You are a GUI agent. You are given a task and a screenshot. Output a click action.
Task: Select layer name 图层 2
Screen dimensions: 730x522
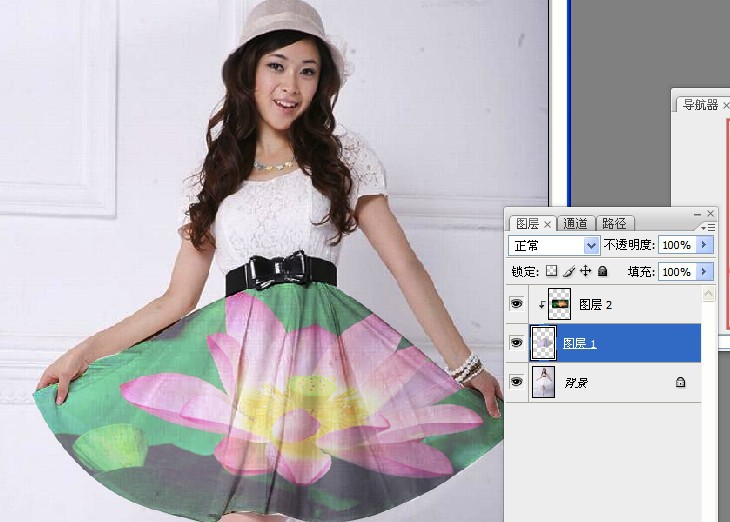595,305
